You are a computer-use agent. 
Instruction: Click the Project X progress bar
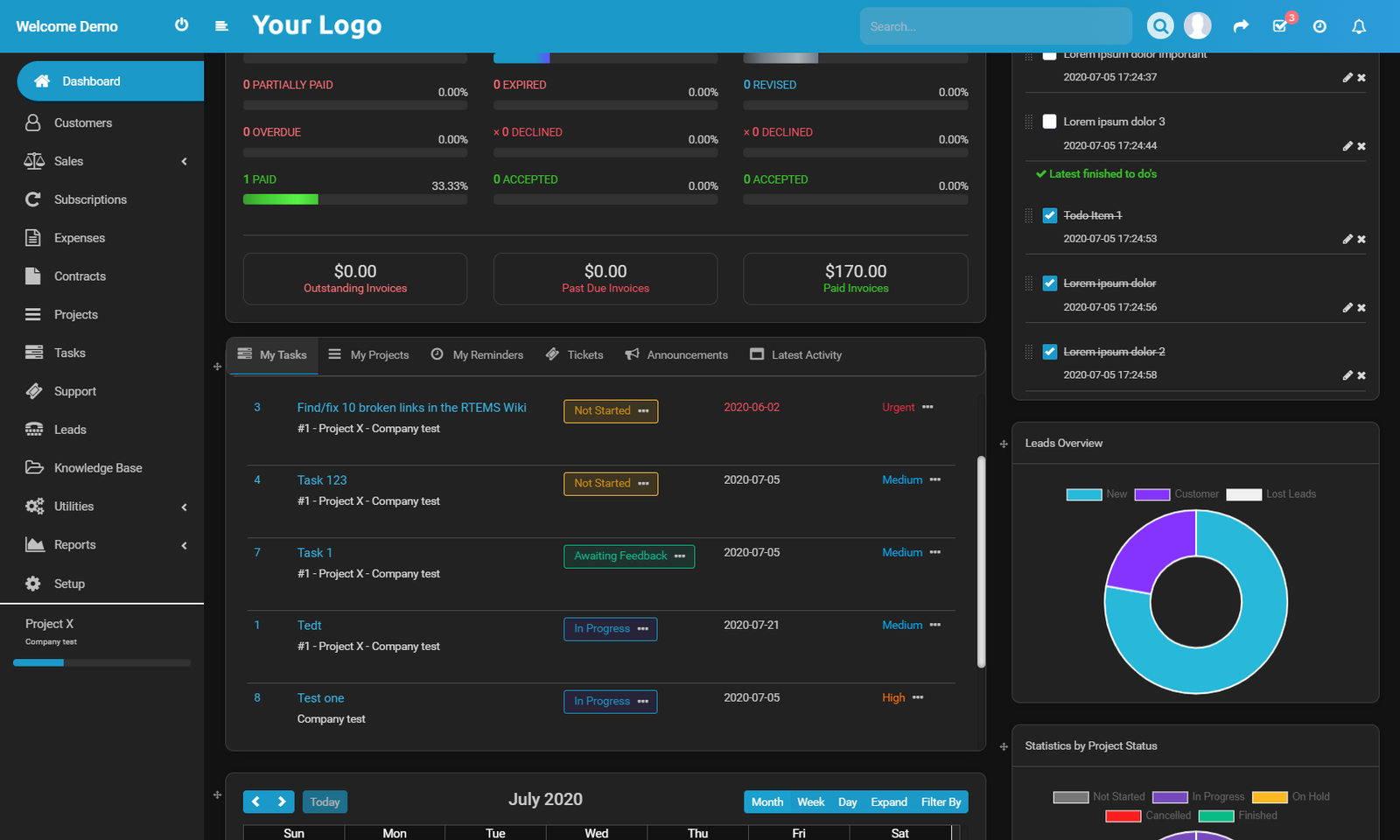click(101, 662)
